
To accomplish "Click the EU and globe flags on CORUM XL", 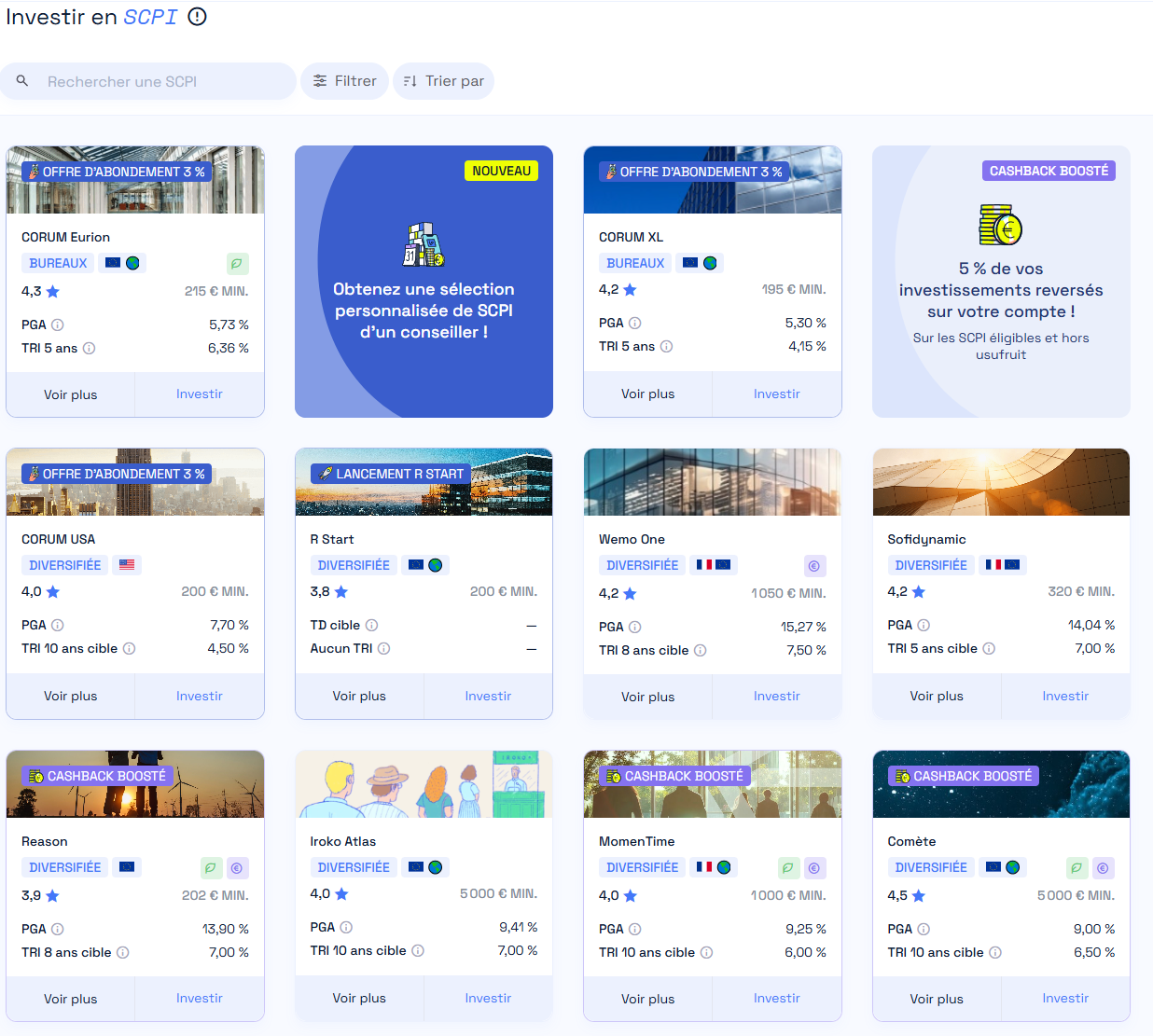I will coord(700,263).
